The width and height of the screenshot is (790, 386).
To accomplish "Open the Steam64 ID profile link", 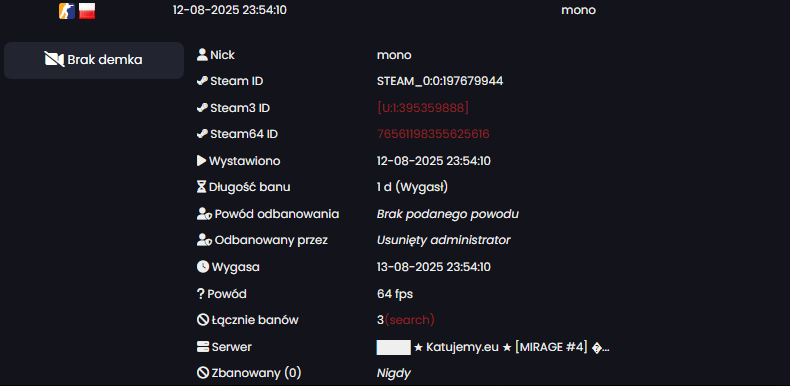I will 433,134.
